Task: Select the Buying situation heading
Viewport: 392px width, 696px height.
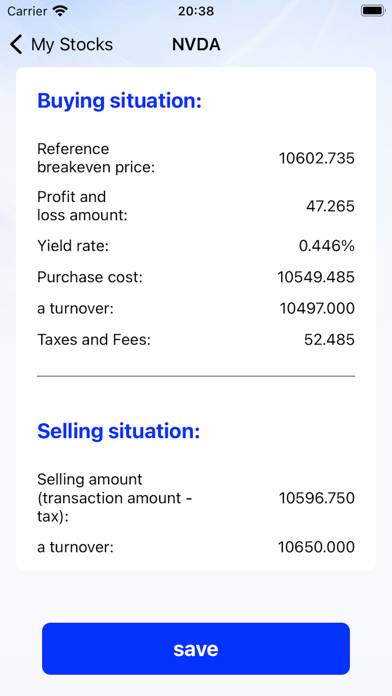Action: pos(119,101)
